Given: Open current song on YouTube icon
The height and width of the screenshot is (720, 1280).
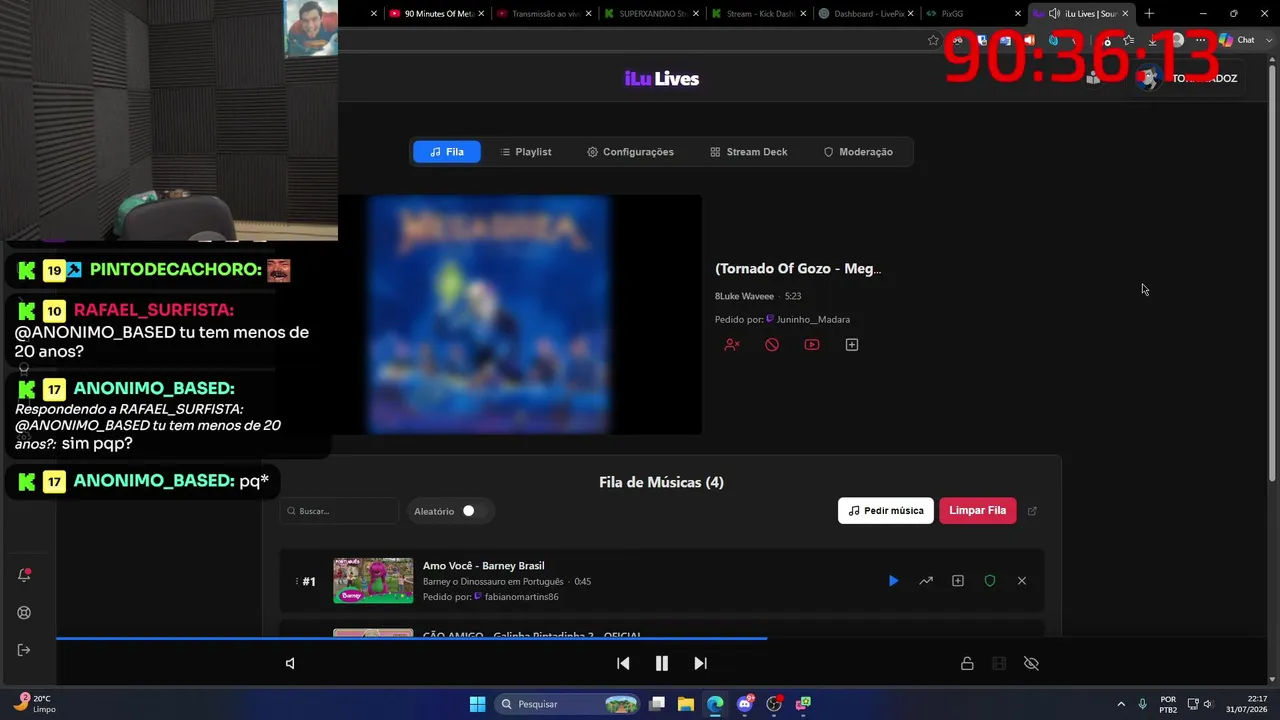Looking at the screenshot, I should click(x=812, y=345).
